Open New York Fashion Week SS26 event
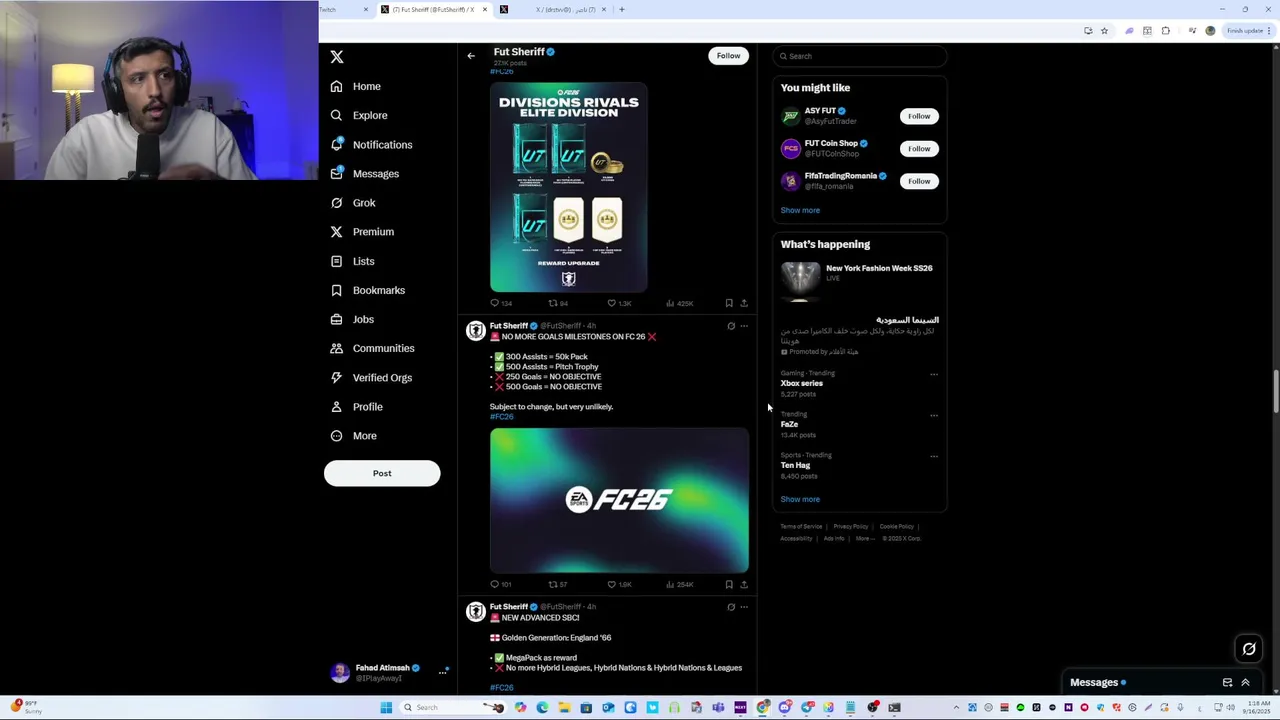Viewport: 1280px width, 720px height. pos(859,281)
